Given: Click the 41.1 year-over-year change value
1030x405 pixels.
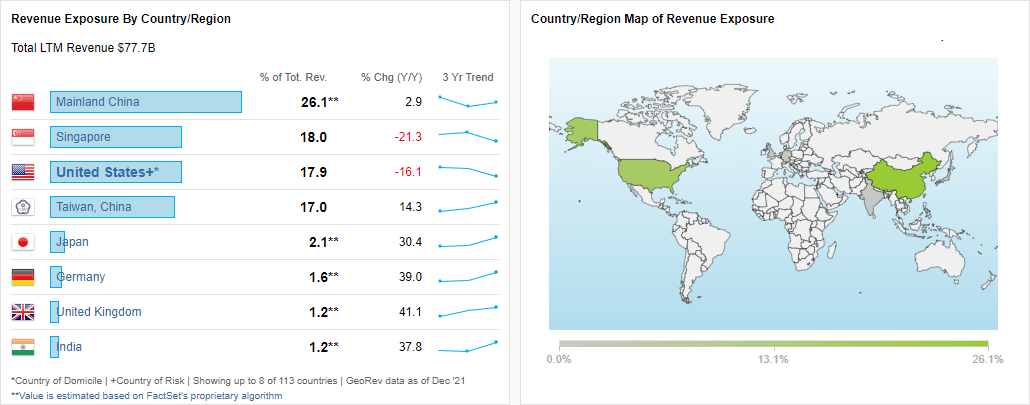Looking at the screenshot, I should [411, 312].
